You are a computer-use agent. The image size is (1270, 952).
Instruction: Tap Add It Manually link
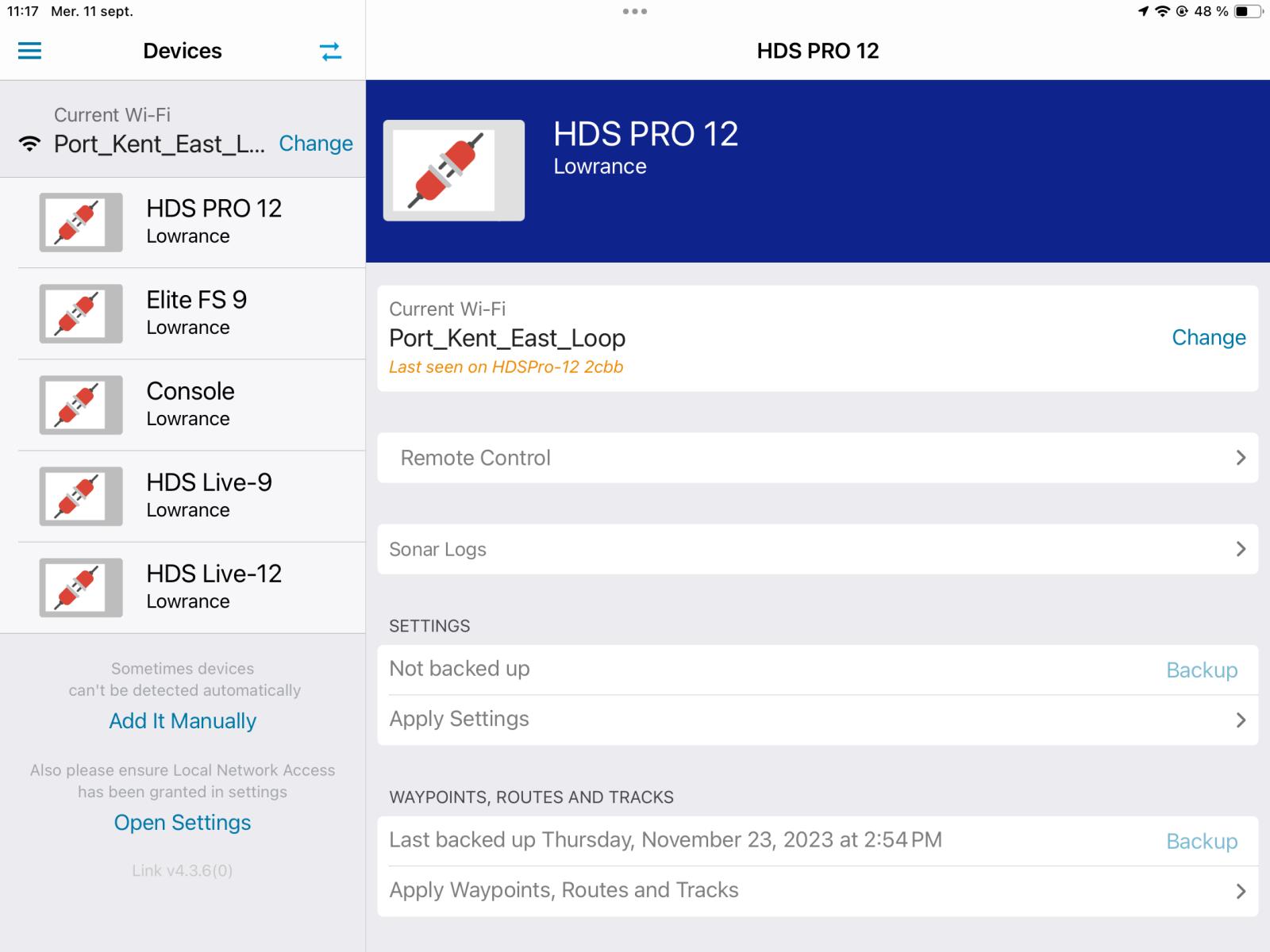[183, 721]
